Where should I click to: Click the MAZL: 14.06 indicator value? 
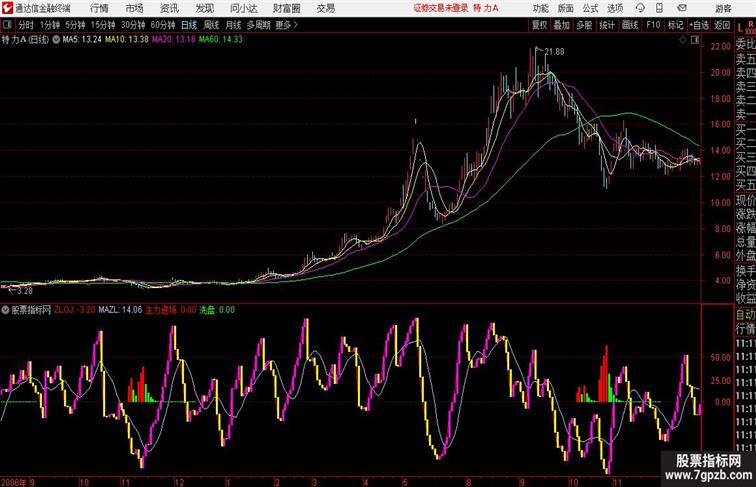120,310
